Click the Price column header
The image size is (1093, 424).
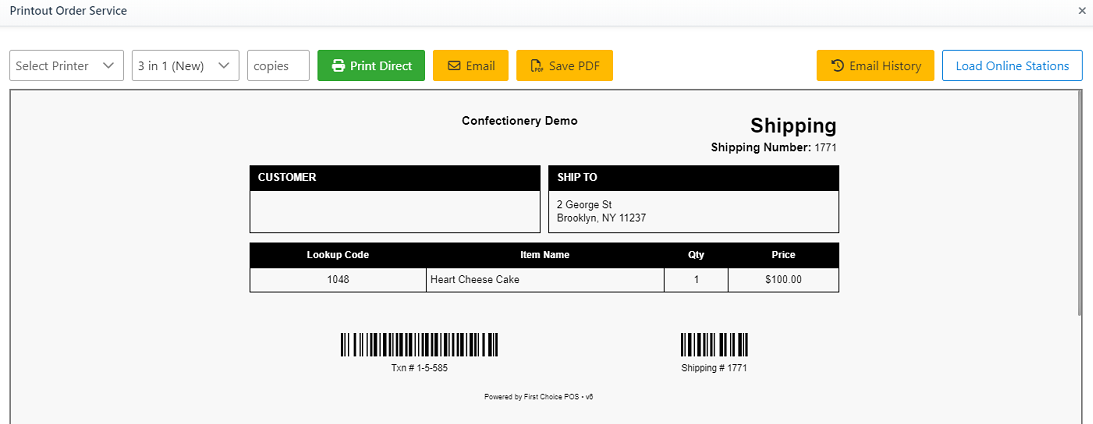[x=783, y=255]
